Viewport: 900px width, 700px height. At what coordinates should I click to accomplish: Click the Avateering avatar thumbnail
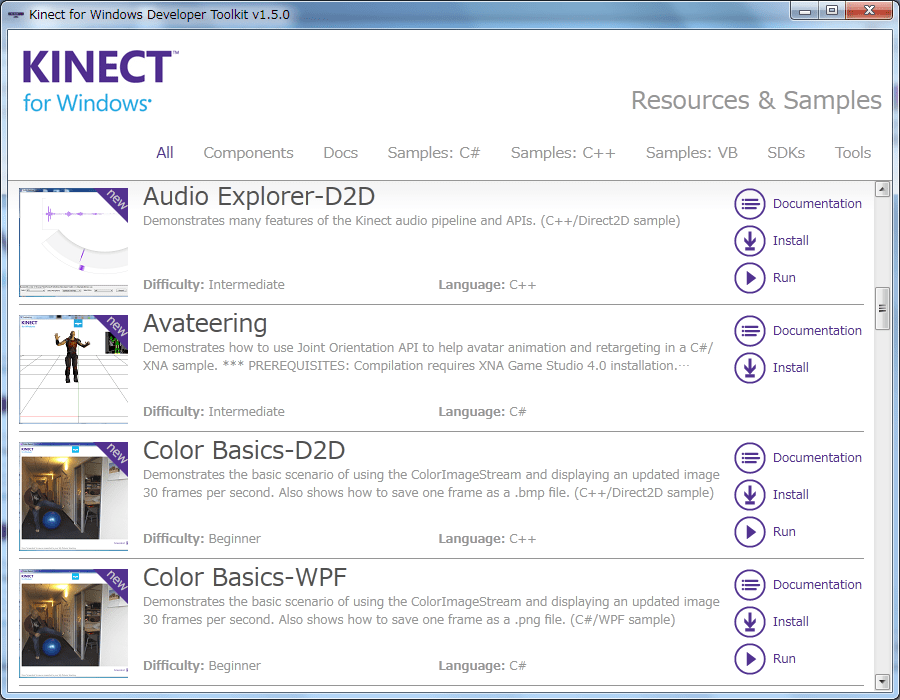pyautogui.click(x=73, y=369)
